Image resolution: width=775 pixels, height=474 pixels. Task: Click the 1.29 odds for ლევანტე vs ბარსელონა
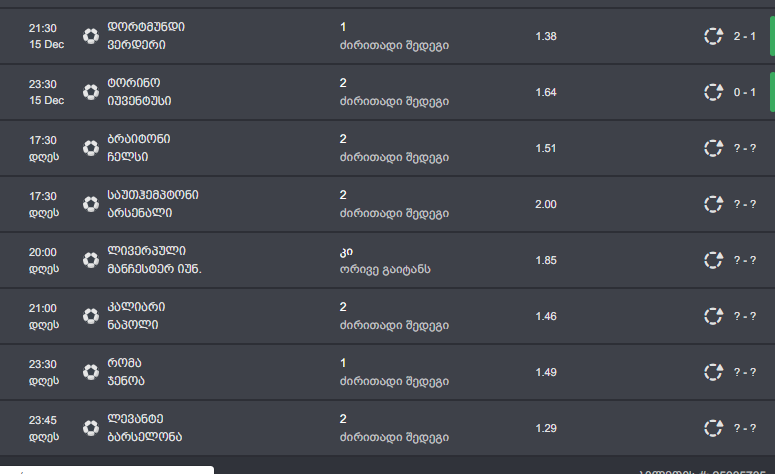(546, 428)
